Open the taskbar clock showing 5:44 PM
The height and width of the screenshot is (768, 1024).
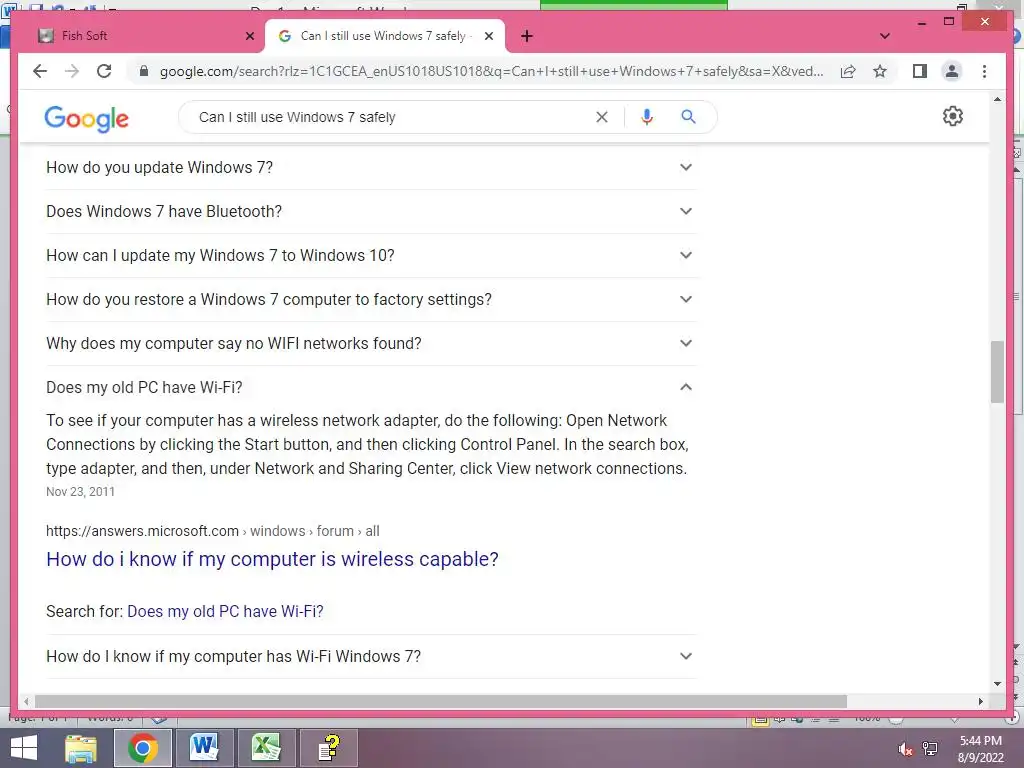pyautogui.click(x=980, y=749)
